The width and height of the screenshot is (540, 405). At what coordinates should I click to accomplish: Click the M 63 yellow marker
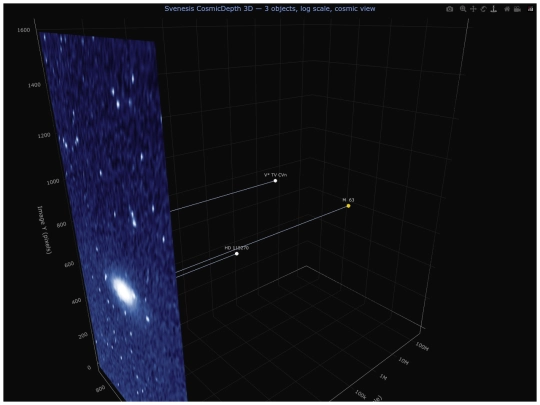point(349,206)
